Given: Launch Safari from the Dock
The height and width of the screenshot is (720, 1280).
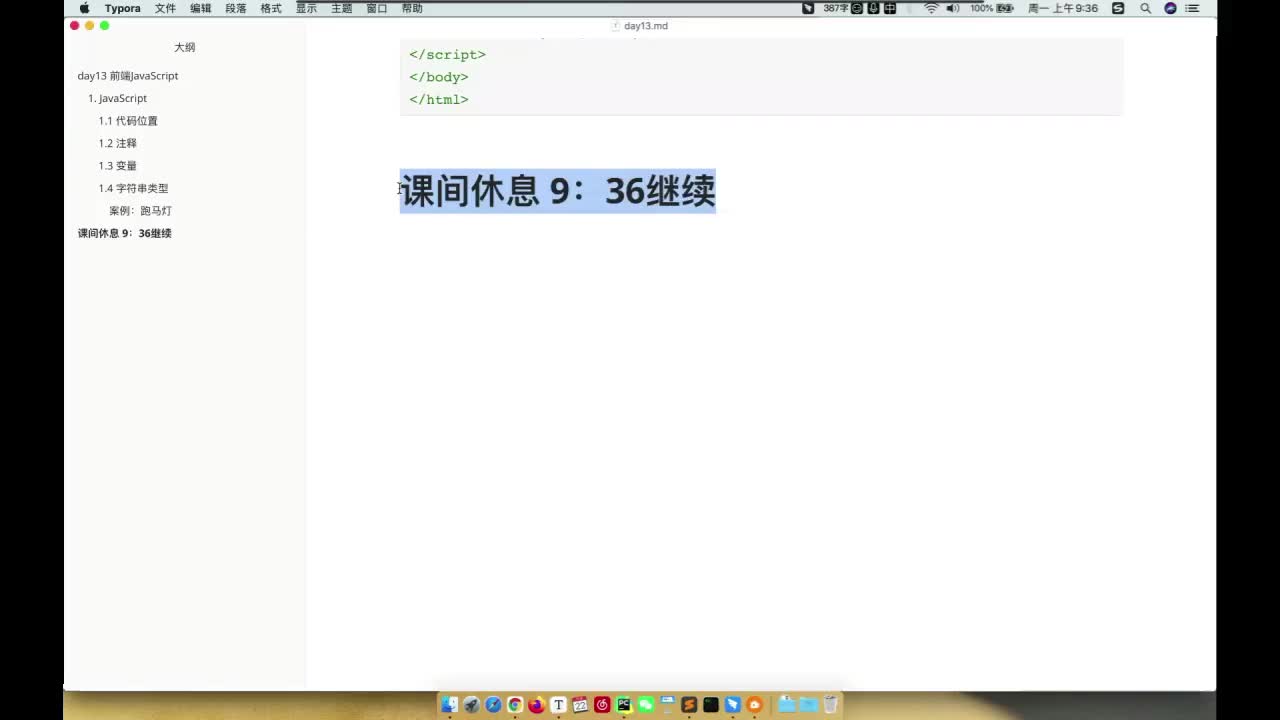Looking at the screenshot, I should (x=493, y=705).
